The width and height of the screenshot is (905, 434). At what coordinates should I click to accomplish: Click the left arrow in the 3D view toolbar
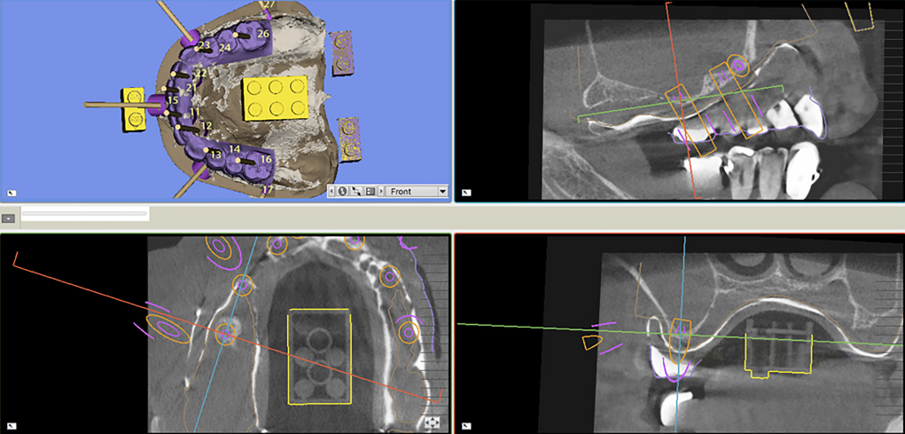(331, 191)
